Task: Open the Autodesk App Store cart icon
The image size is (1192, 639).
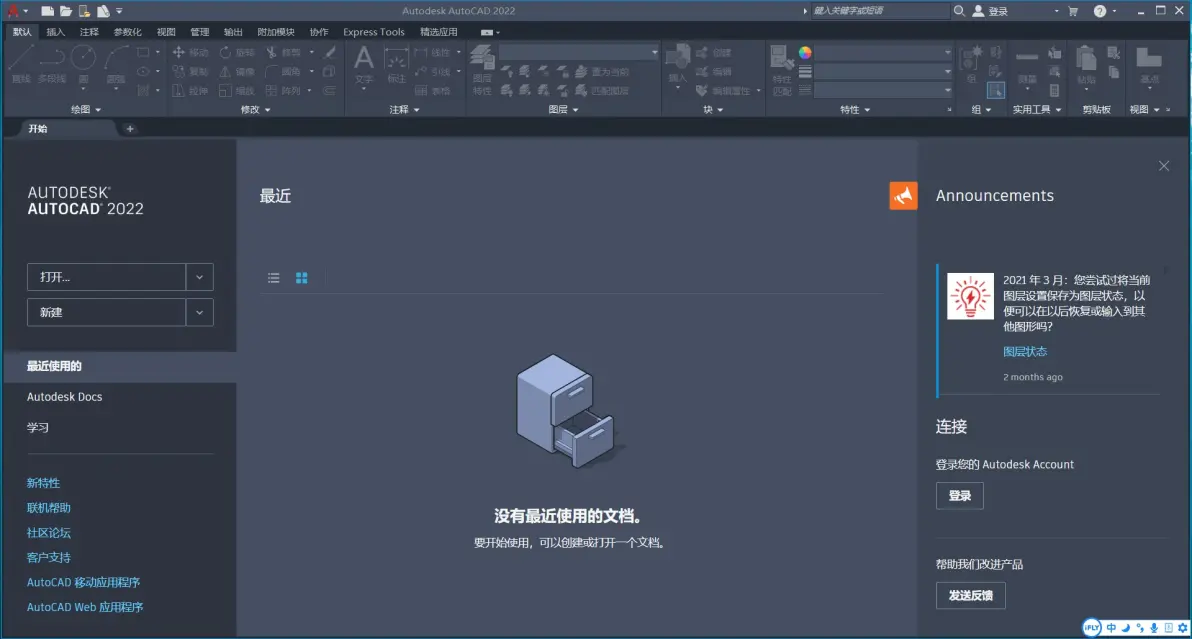Action: (x=1073, y=11)
